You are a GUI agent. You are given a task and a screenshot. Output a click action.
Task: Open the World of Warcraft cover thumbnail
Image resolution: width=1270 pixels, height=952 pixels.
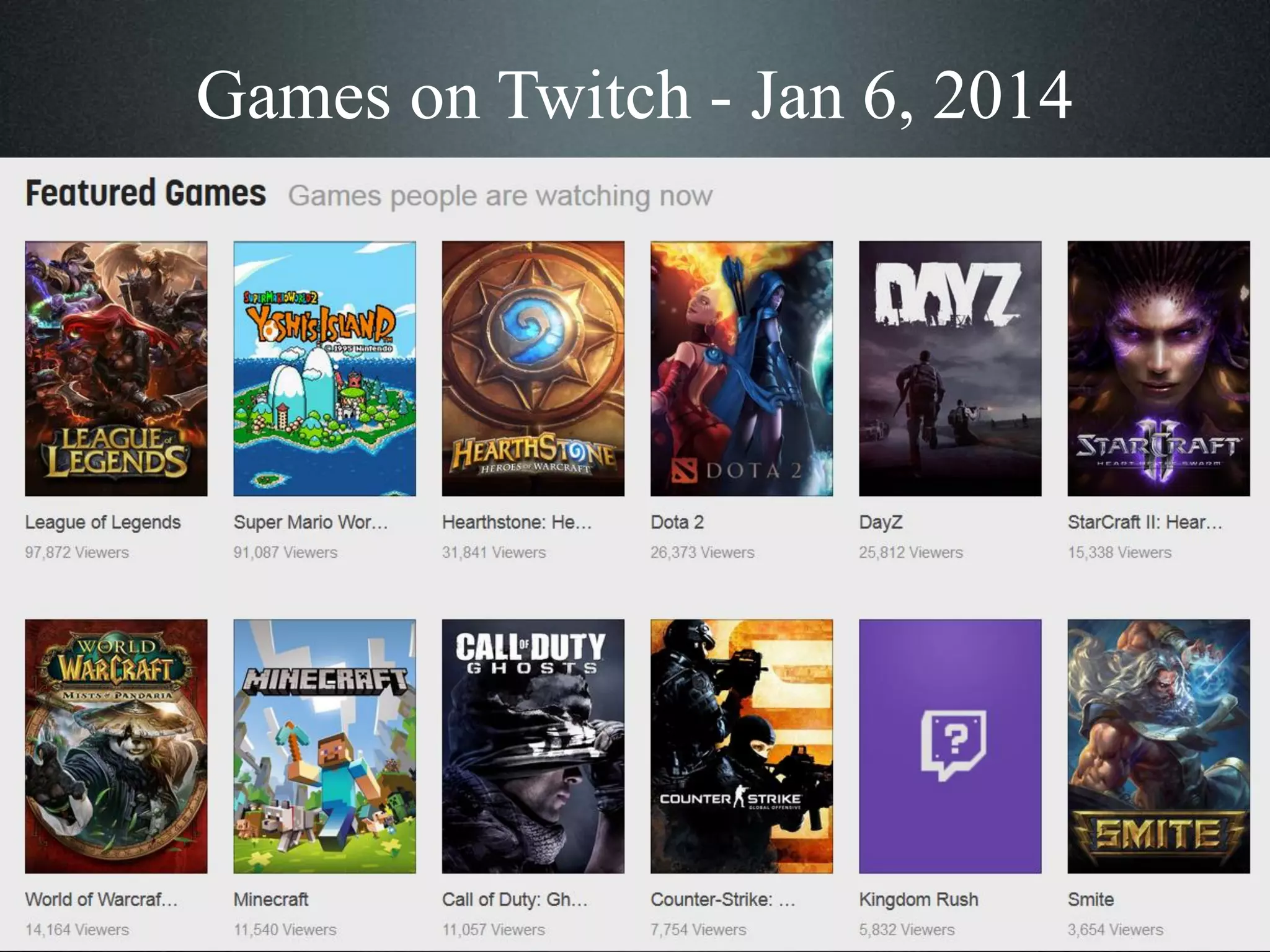(116, 746)
